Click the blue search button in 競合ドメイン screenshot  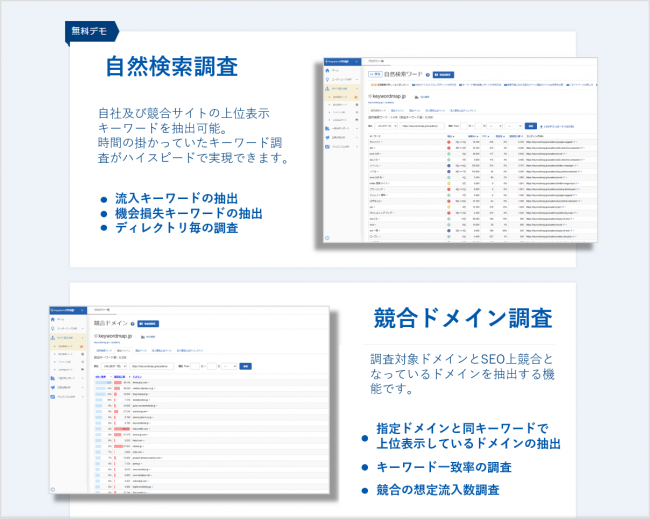coord(246,366)
